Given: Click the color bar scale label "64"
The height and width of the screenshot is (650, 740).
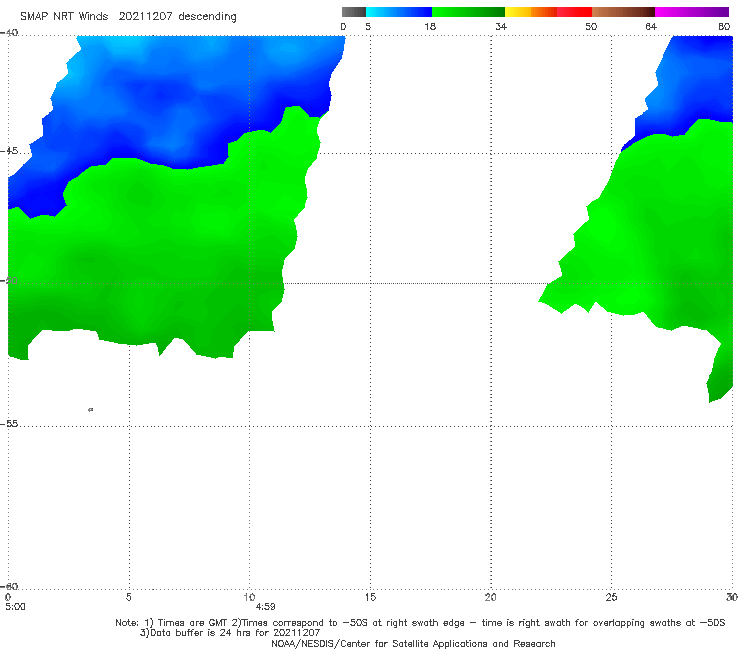Looking at the screenshot, I should point(651,27).
